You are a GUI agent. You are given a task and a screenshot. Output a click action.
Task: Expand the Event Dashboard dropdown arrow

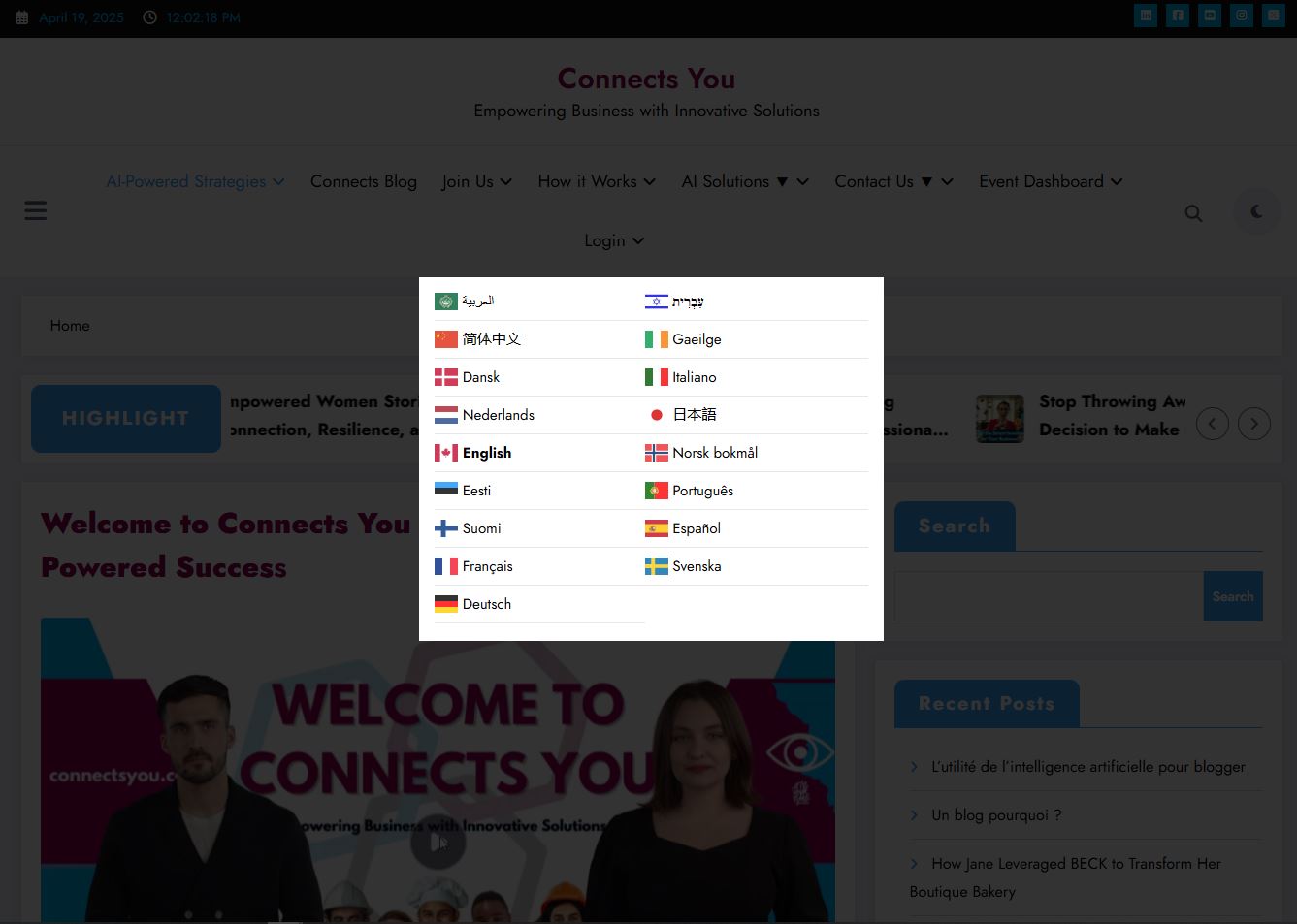pos(1117,182)
